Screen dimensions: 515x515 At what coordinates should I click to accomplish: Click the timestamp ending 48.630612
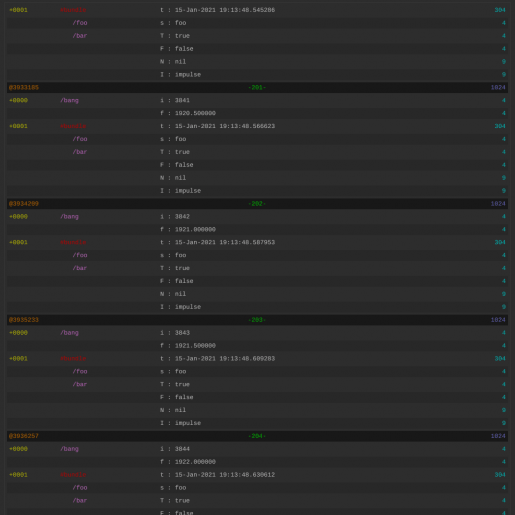point(225,475)
